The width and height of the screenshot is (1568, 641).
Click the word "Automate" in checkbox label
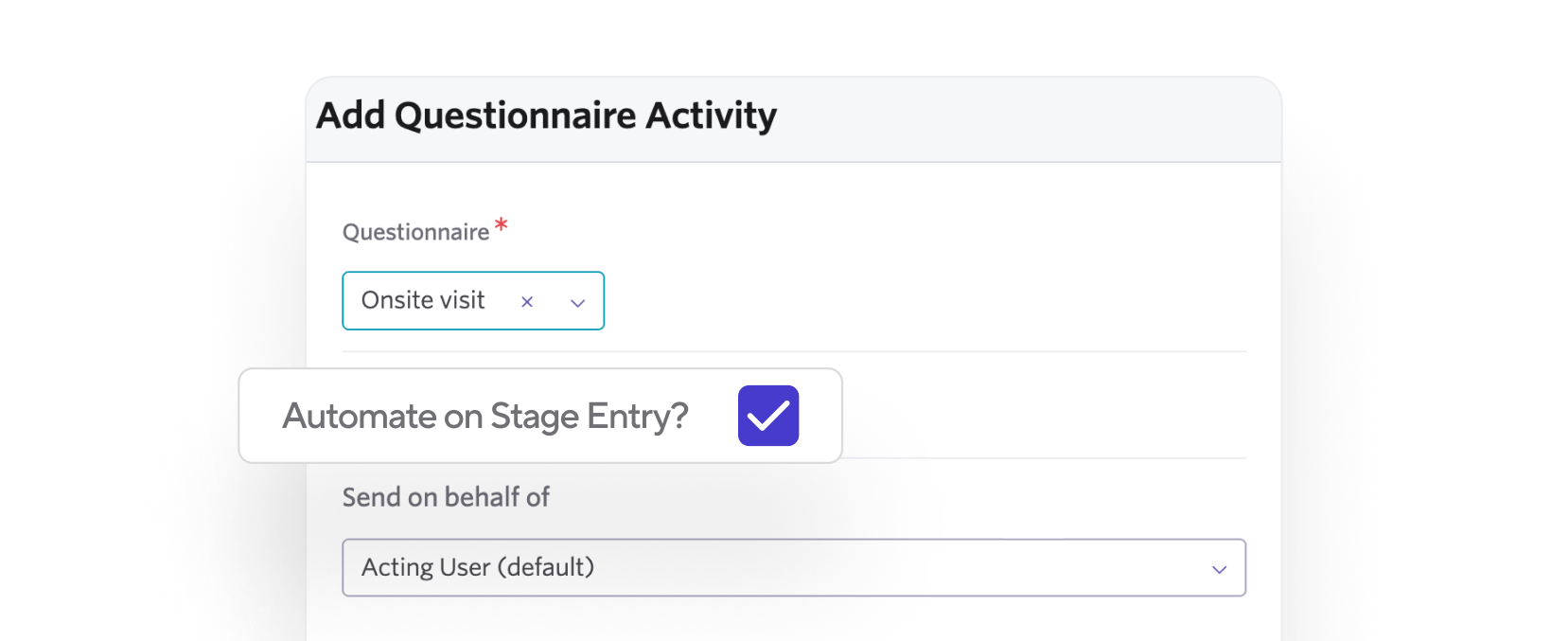pyautogui.click(x=360, y=417)
